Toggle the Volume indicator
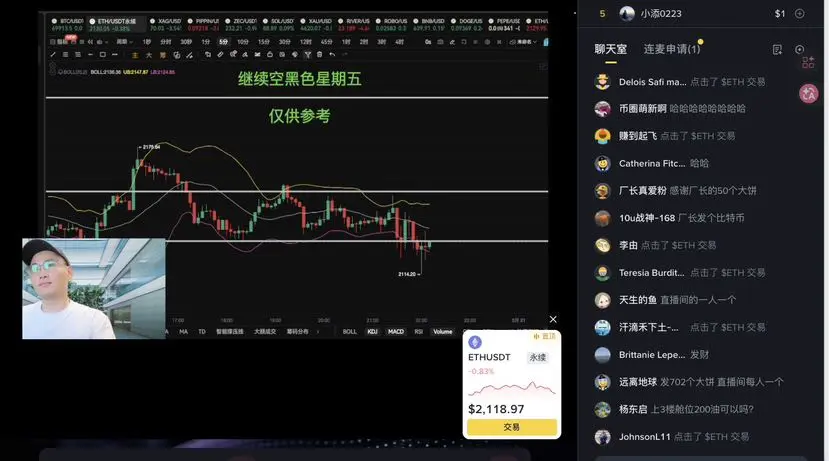 pyautogui.click(x=443, y=331)
